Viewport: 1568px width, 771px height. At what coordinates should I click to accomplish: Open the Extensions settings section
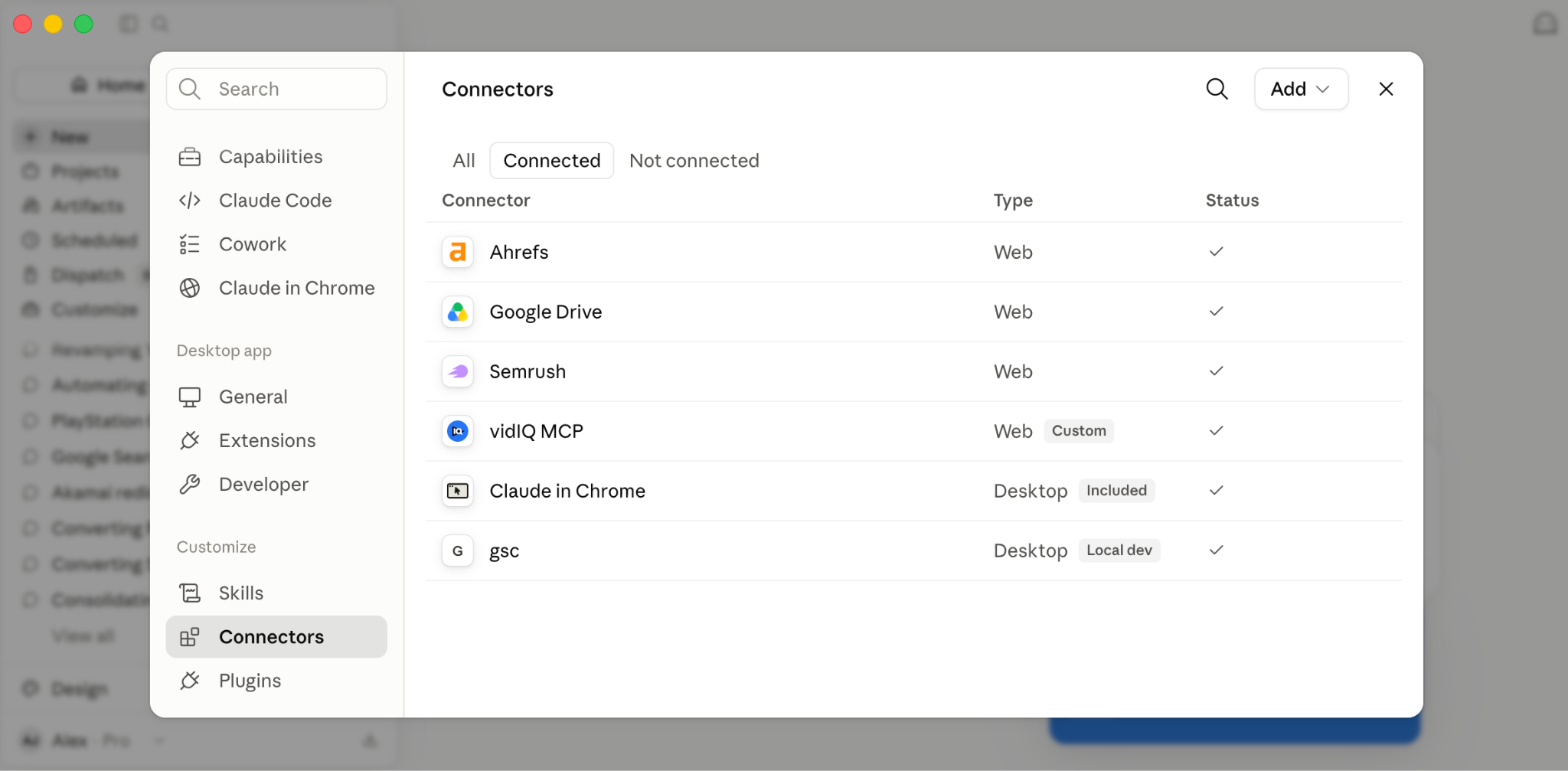pyautogui.click(x=276, y=439)
